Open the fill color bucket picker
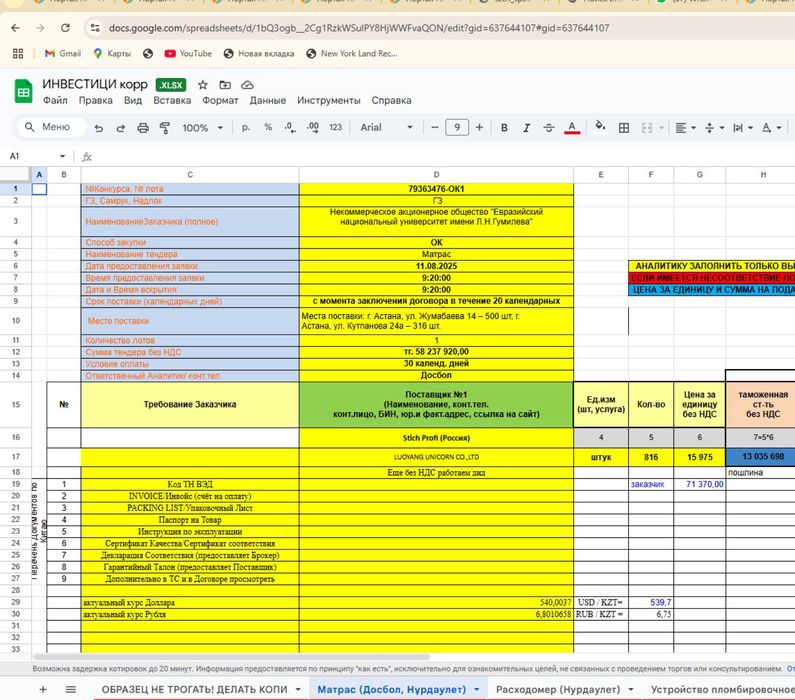 click(x=600, y=128)
